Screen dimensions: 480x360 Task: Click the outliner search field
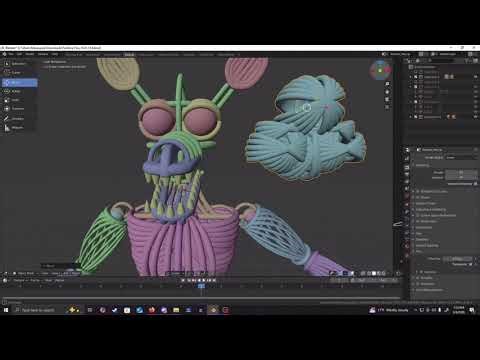pos(442,61)
